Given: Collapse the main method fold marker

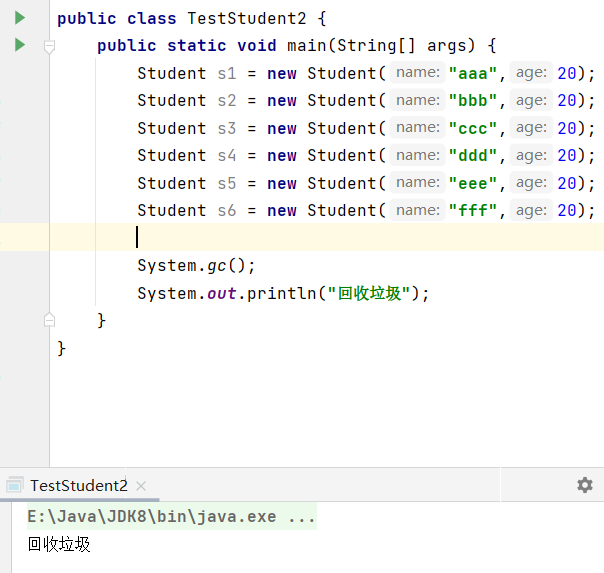Looking at the screenshot, I should click(x=49, y=46).
